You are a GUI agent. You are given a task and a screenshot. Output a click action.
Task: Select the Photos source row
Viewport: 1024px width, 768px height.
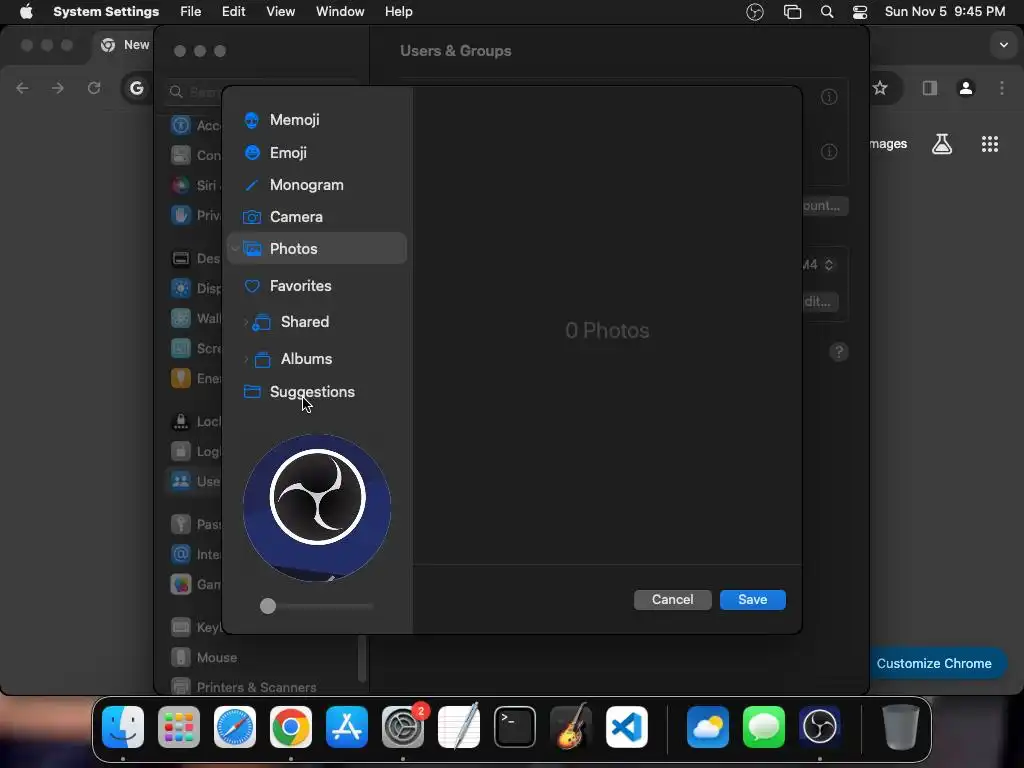point(317,248)
